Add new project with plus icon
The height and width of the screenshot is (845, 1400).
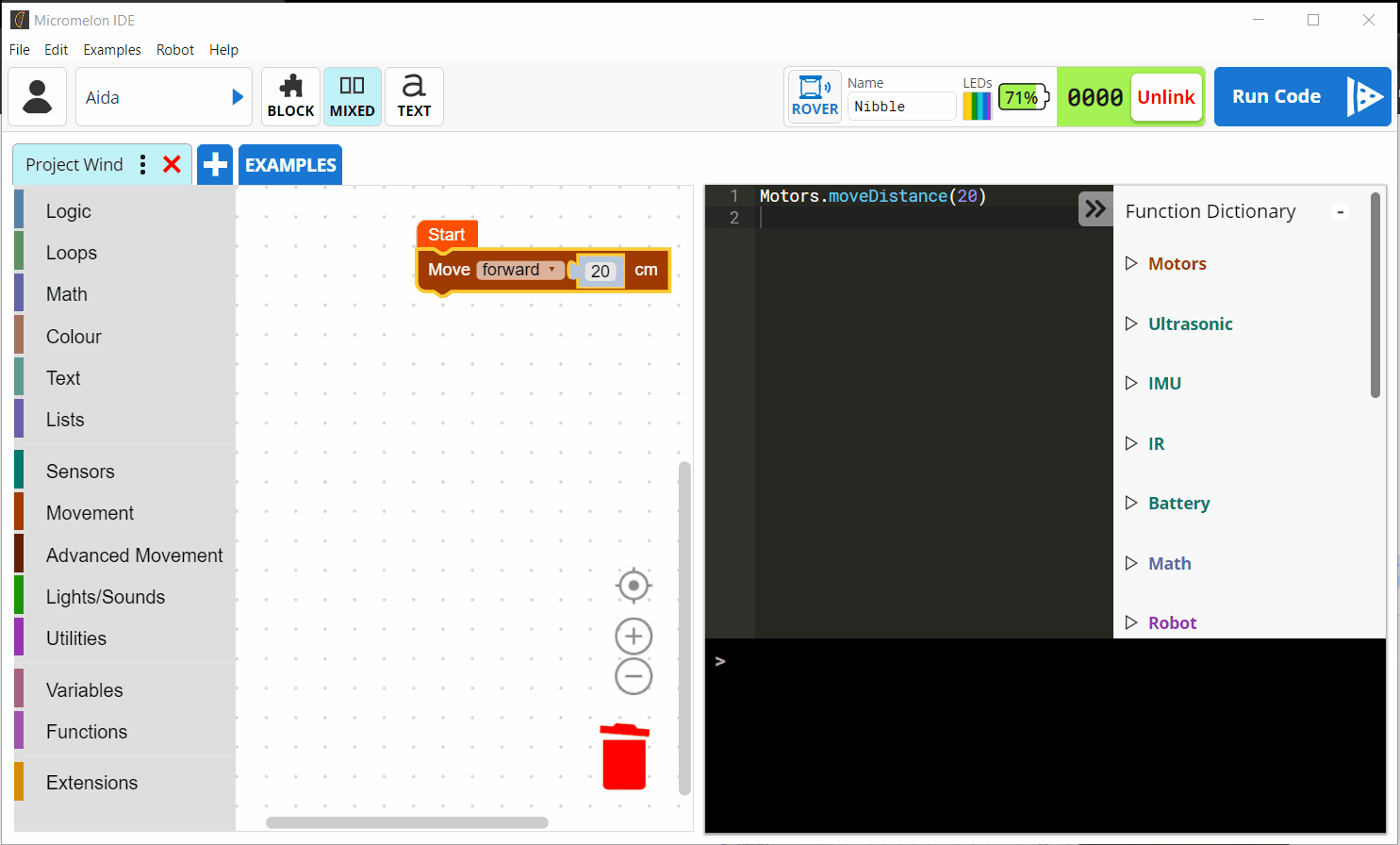(215, 164)
